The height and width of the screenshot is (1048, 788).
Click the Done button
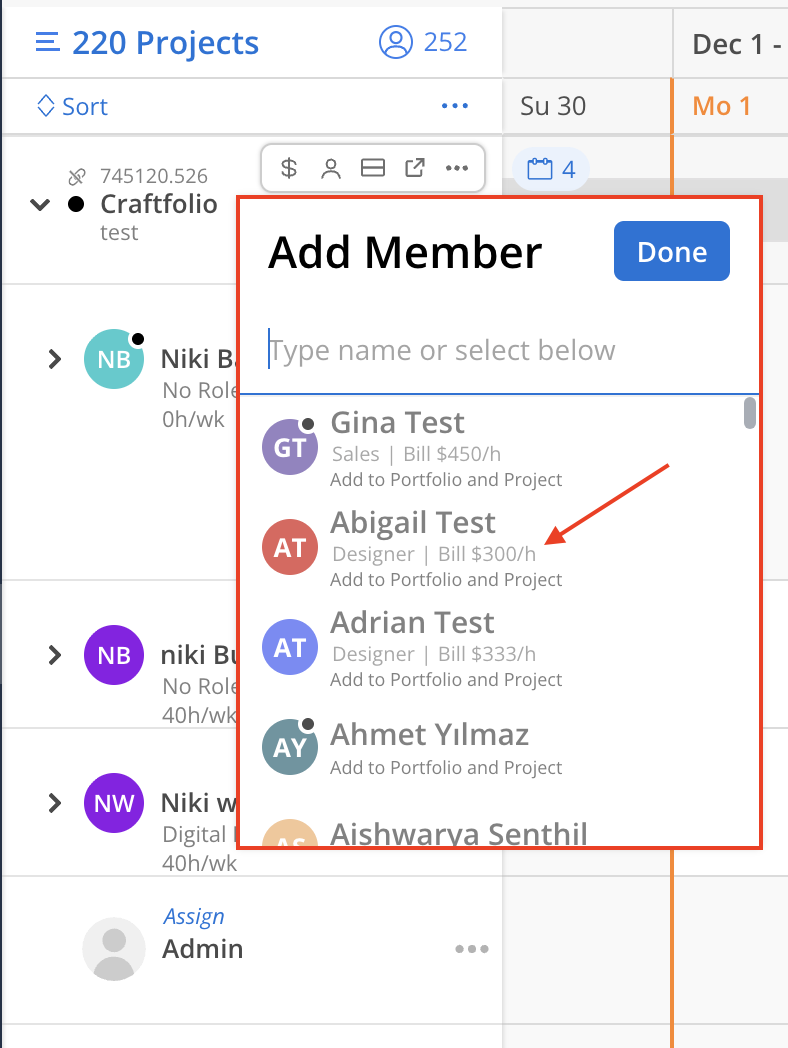(x=671, y=252)
